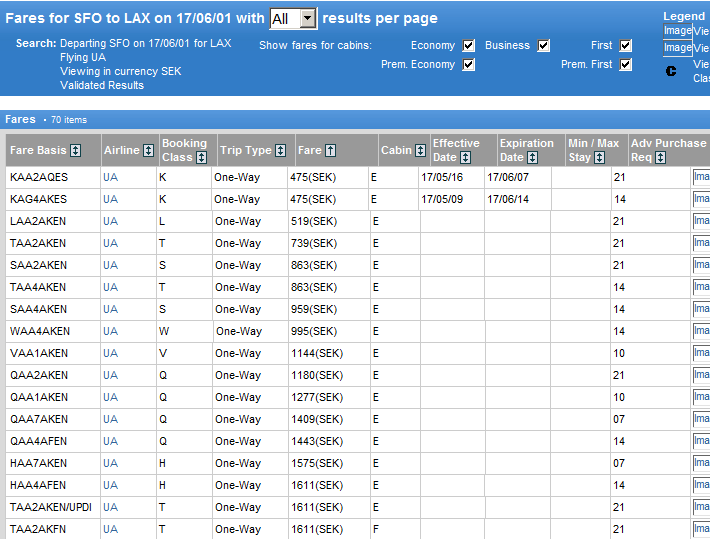
Task: Click the Airline column sort icon
Action: click(148, 150)
